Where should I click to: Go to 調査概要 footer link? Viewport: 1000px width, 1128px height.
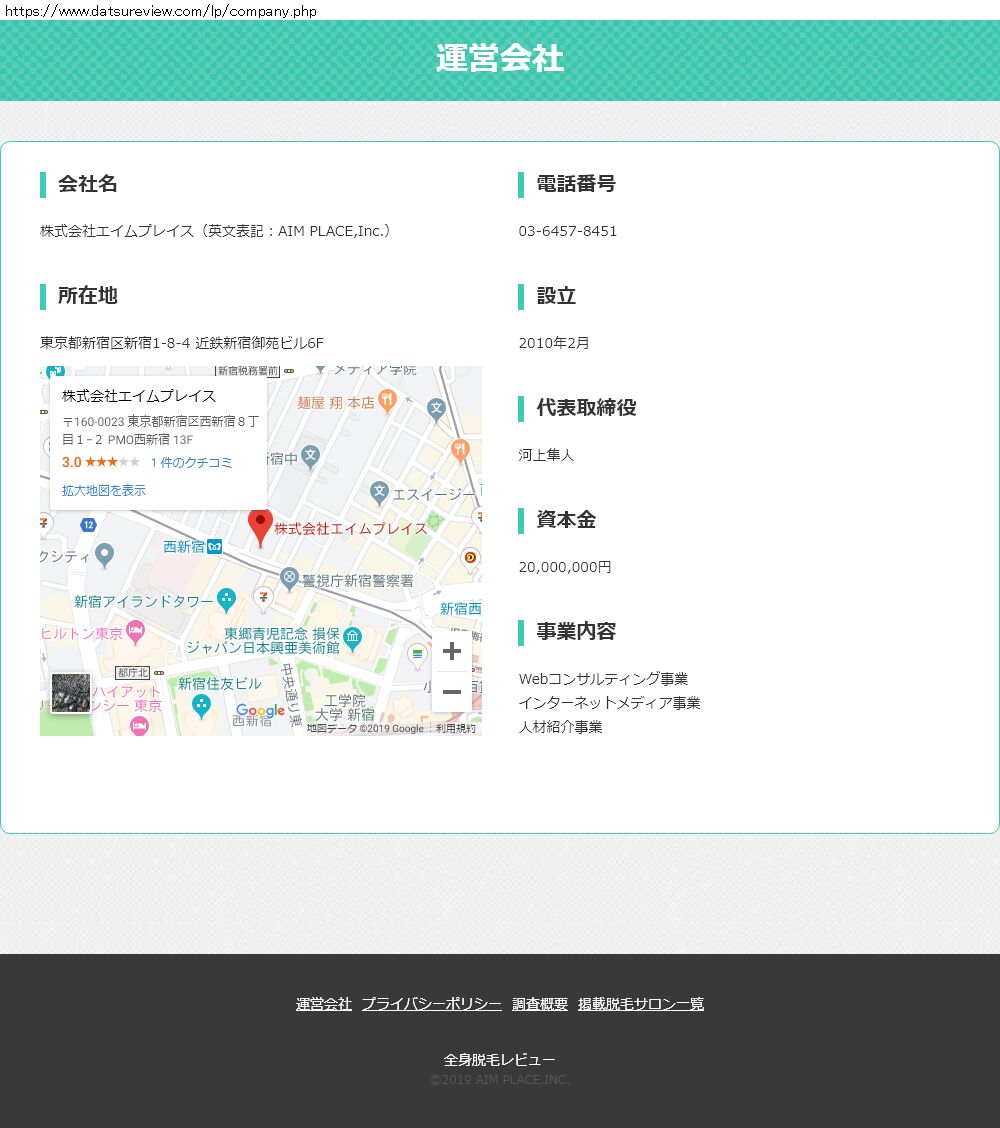[540, 1004]
